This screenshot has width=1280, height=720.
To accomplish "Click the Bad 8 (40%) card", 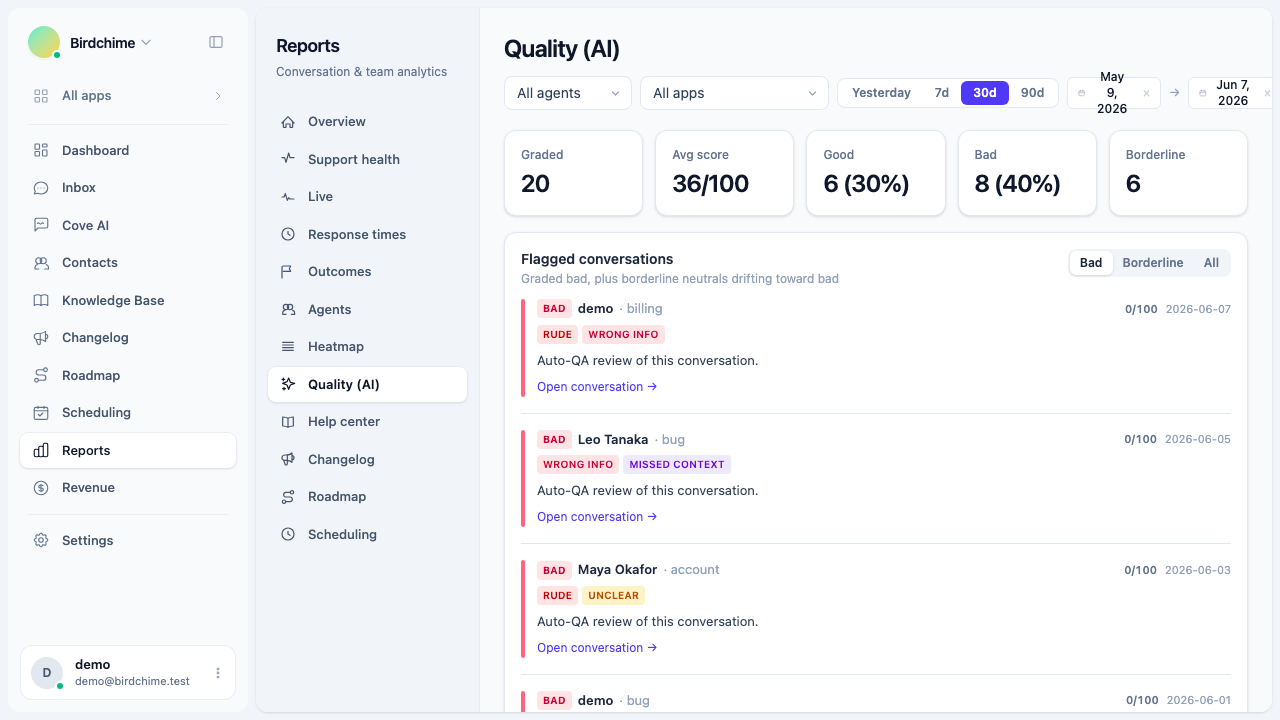I will point(1027,173).
